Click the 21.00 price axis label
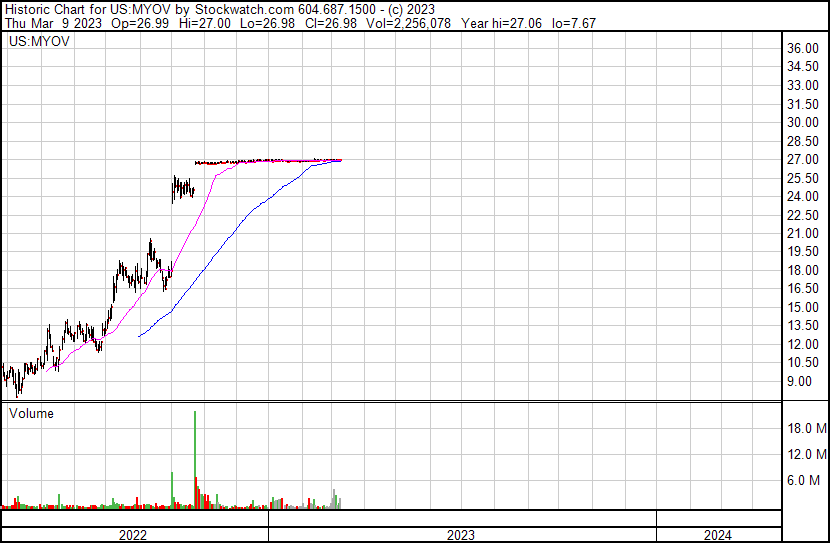The height and width of the screenshot is (543, 830). click(x=804, y=233)
